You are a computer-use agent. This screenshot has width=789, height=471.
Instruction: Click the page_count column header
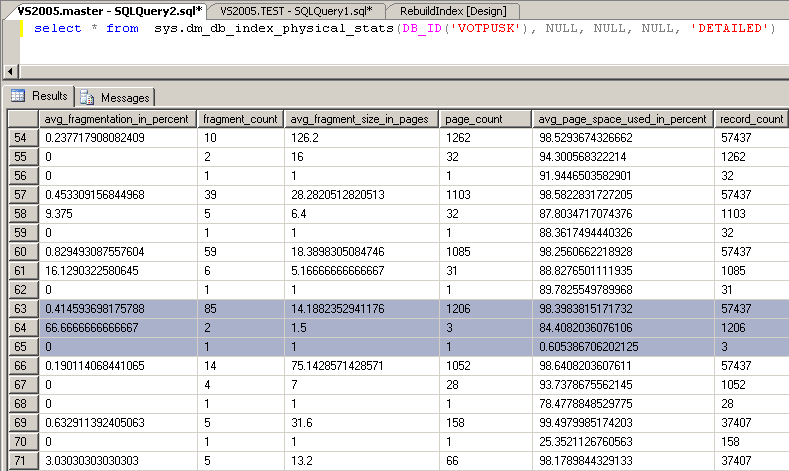tap(485, 119)
